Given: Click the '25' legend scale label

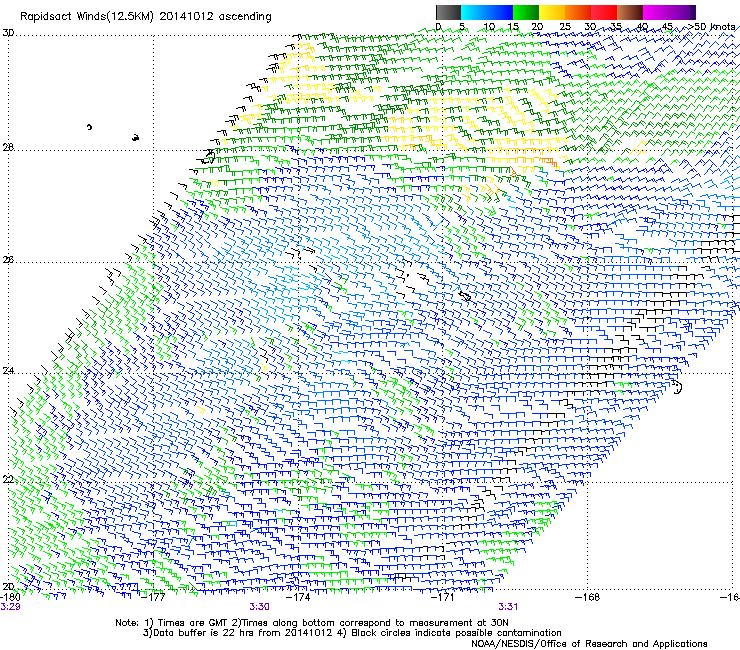Looking at the screenshot, I should [x=565, y=27].
